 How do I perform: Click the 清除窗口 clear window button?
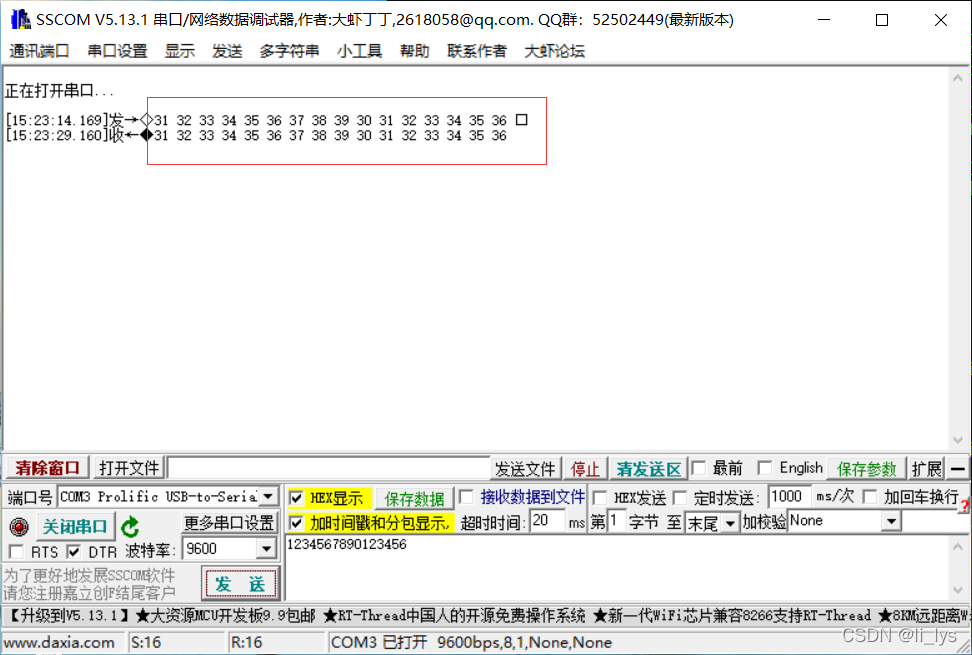45,468
